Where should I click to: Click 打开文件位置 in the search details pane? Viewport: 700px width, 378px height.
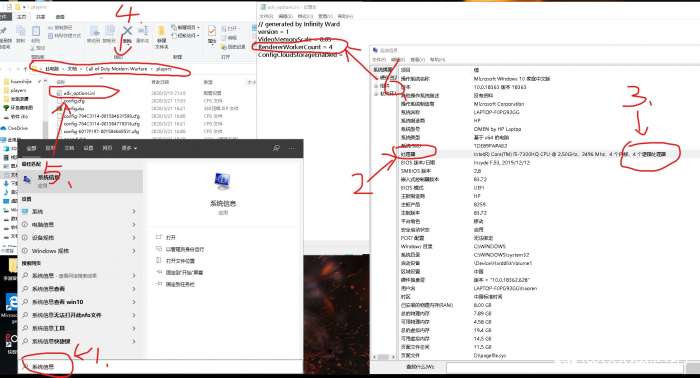tap(180, 261)
